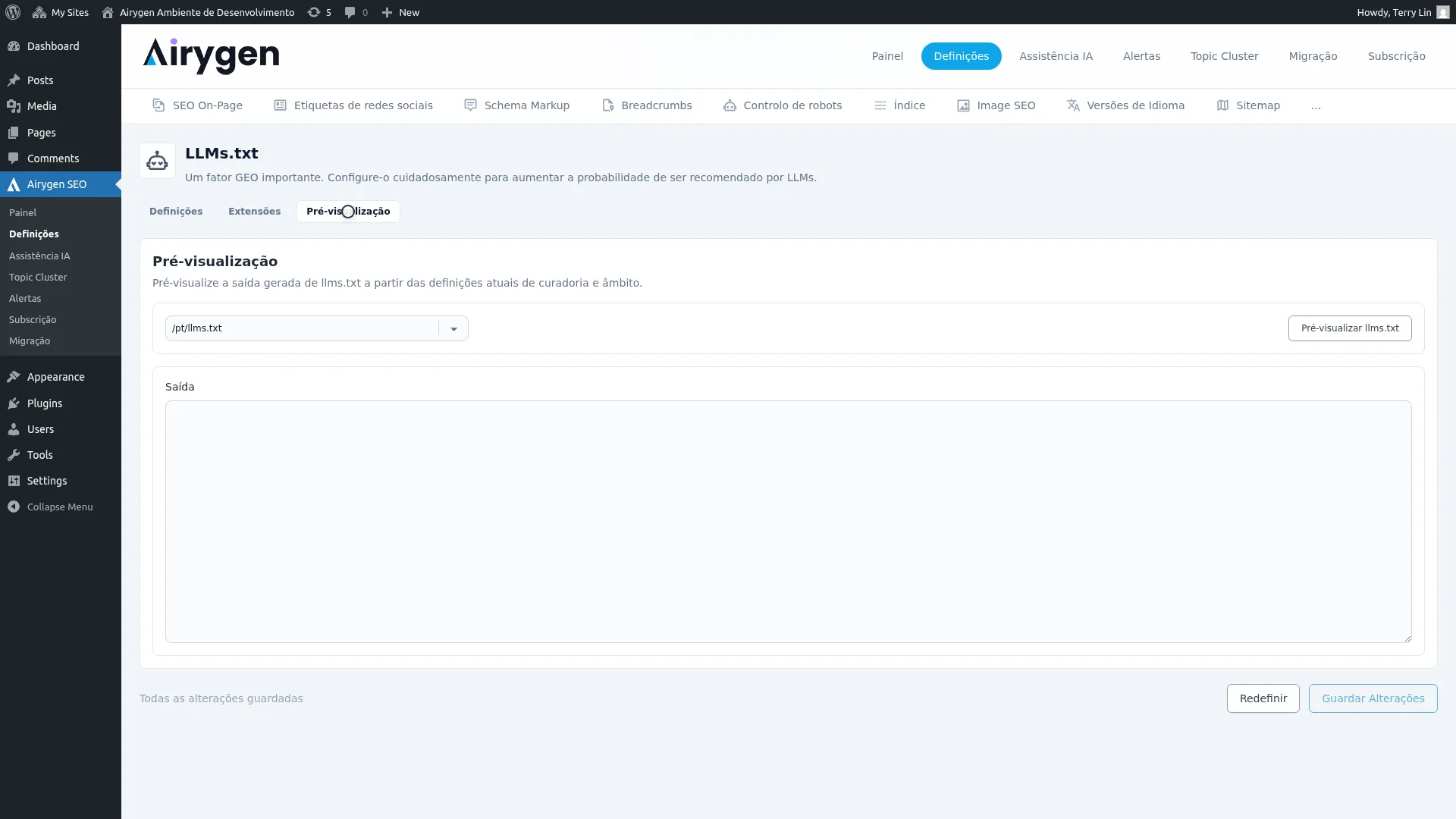Open the Migração top tab
Viewport: 1456px width, 819px height.
pyautogui.click(x=1313, y=56)
